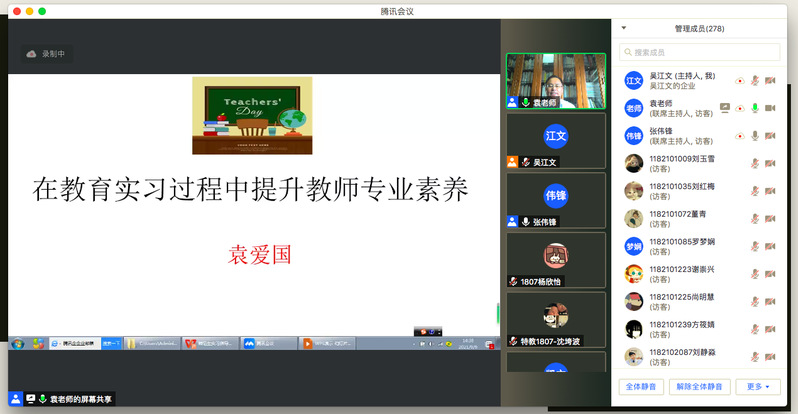Click the 全体静音 button
The height and width of the screenshot is (414, 798).
coord(641,387)
